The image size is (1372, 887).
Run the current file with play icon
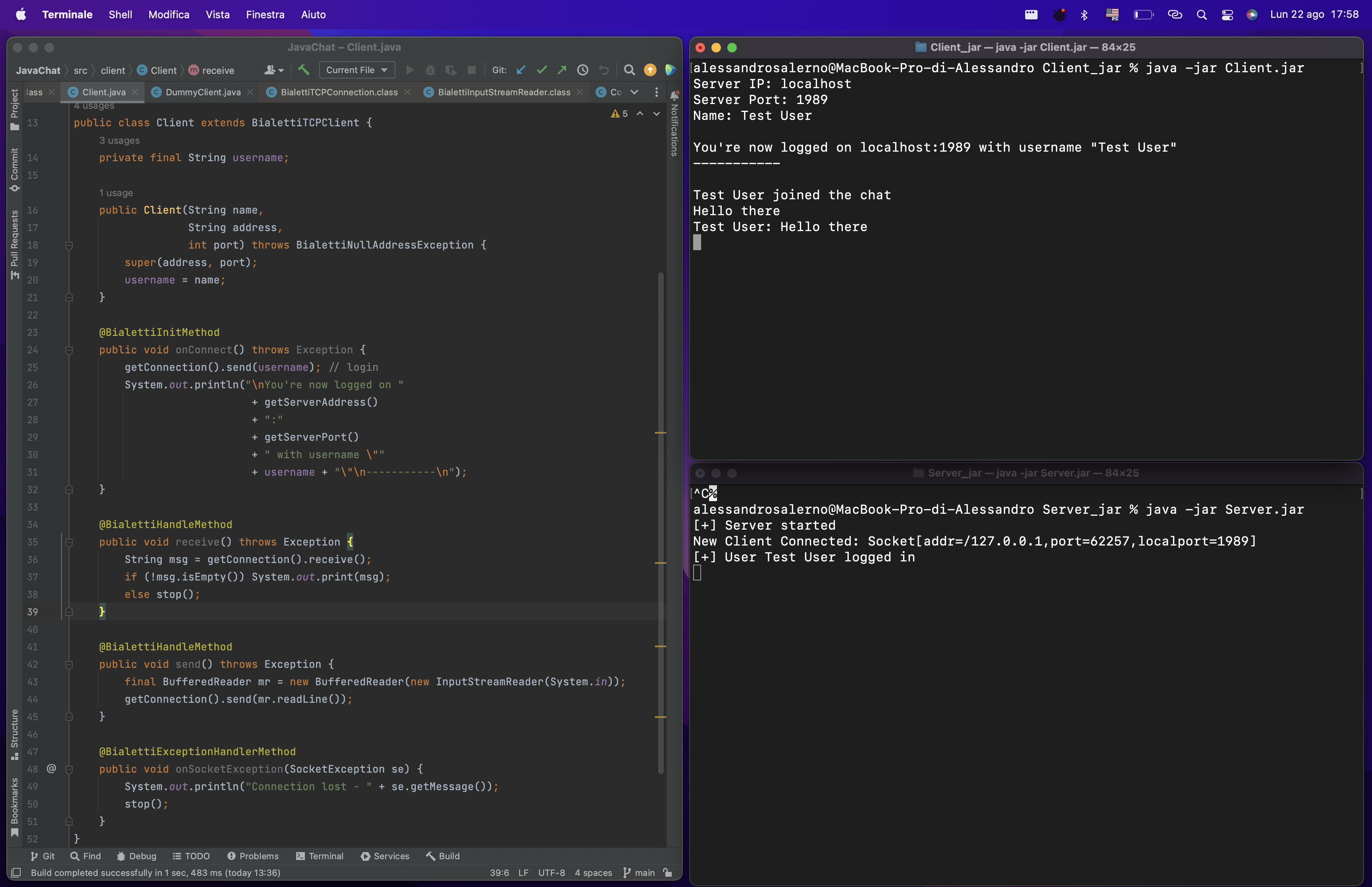point(410,70)
